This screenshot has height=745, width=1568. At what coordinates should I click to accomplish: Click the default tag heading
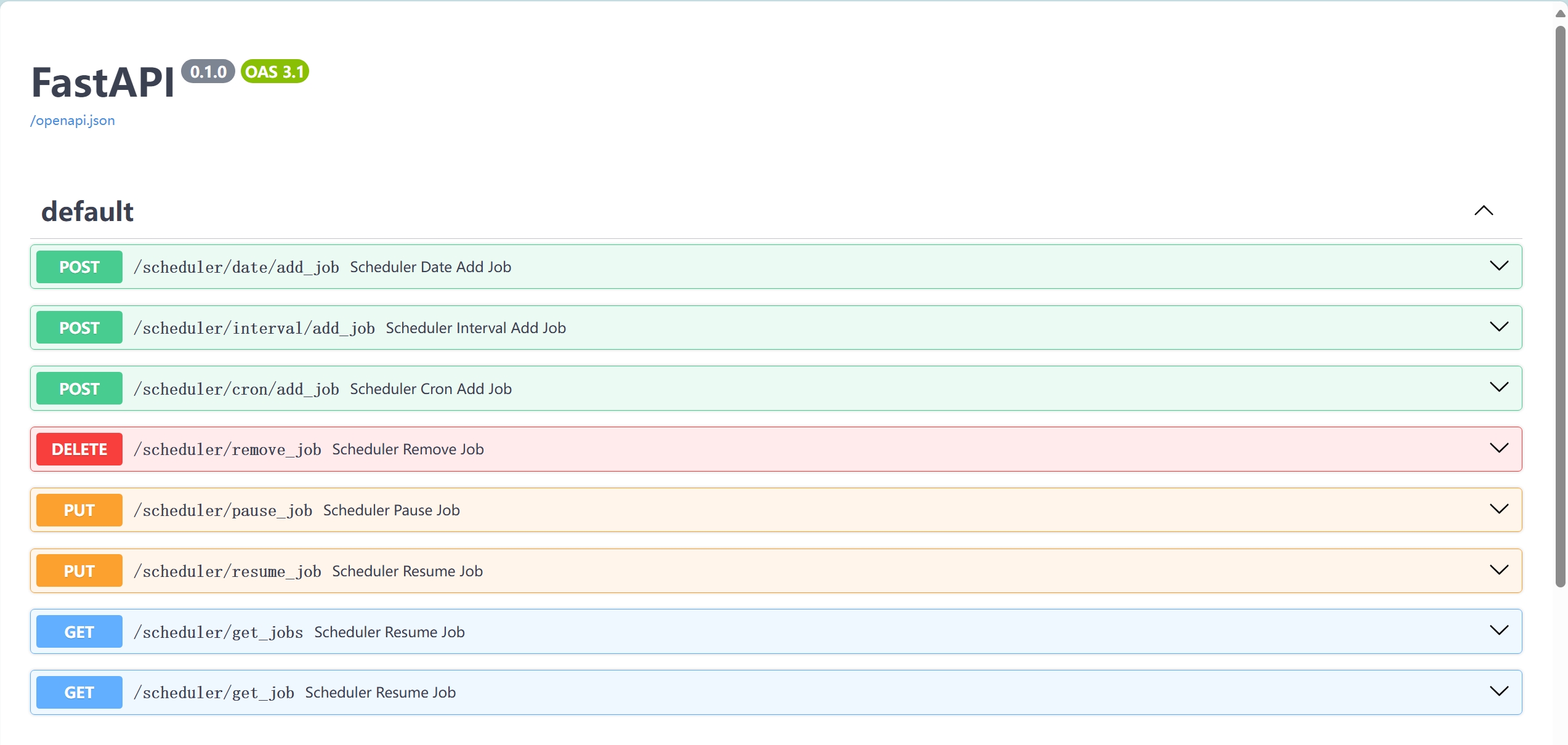click(x=87, y=212)
